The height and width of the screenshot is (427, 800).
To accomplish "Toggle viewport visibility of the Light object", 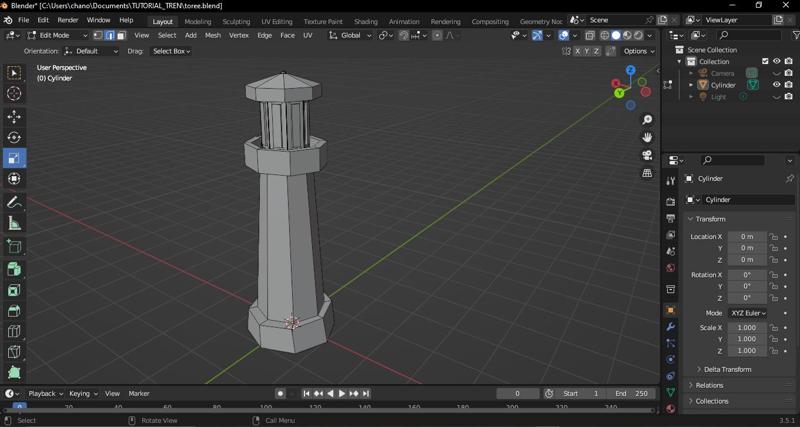I will (x=776, y=97).
